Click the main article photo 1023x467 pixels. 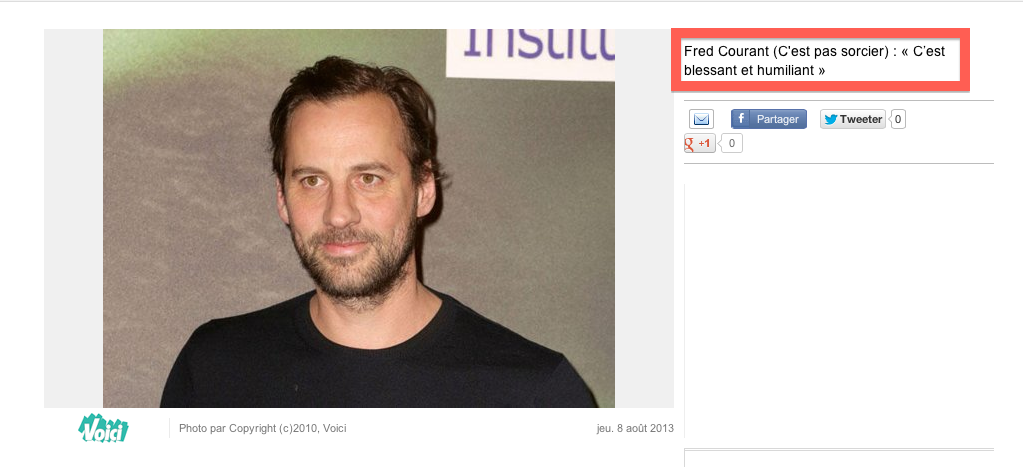[359, 218]
